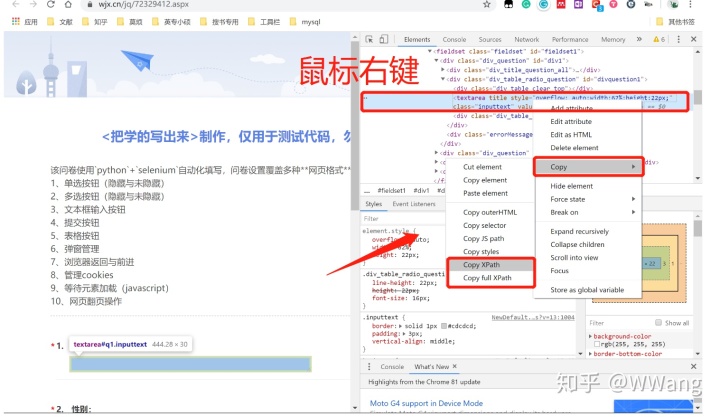Expand the second div_question node
The image size is (720, 417).
(x=436, y=152)
